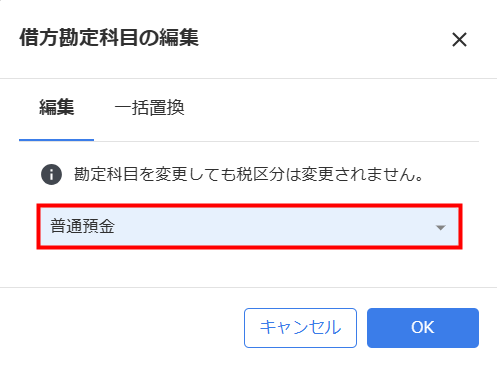
Task: Open the bulk replace tab labeled 一括置換
Action: (x=149, y=108)
